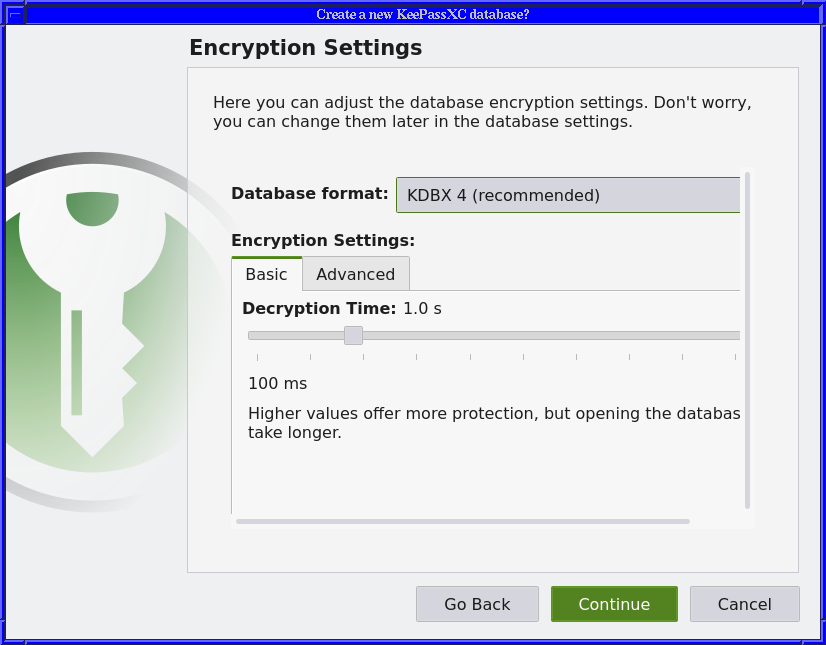Click the introductory description text
Screen dimensions: 826x645
click(x=482, y=112)
